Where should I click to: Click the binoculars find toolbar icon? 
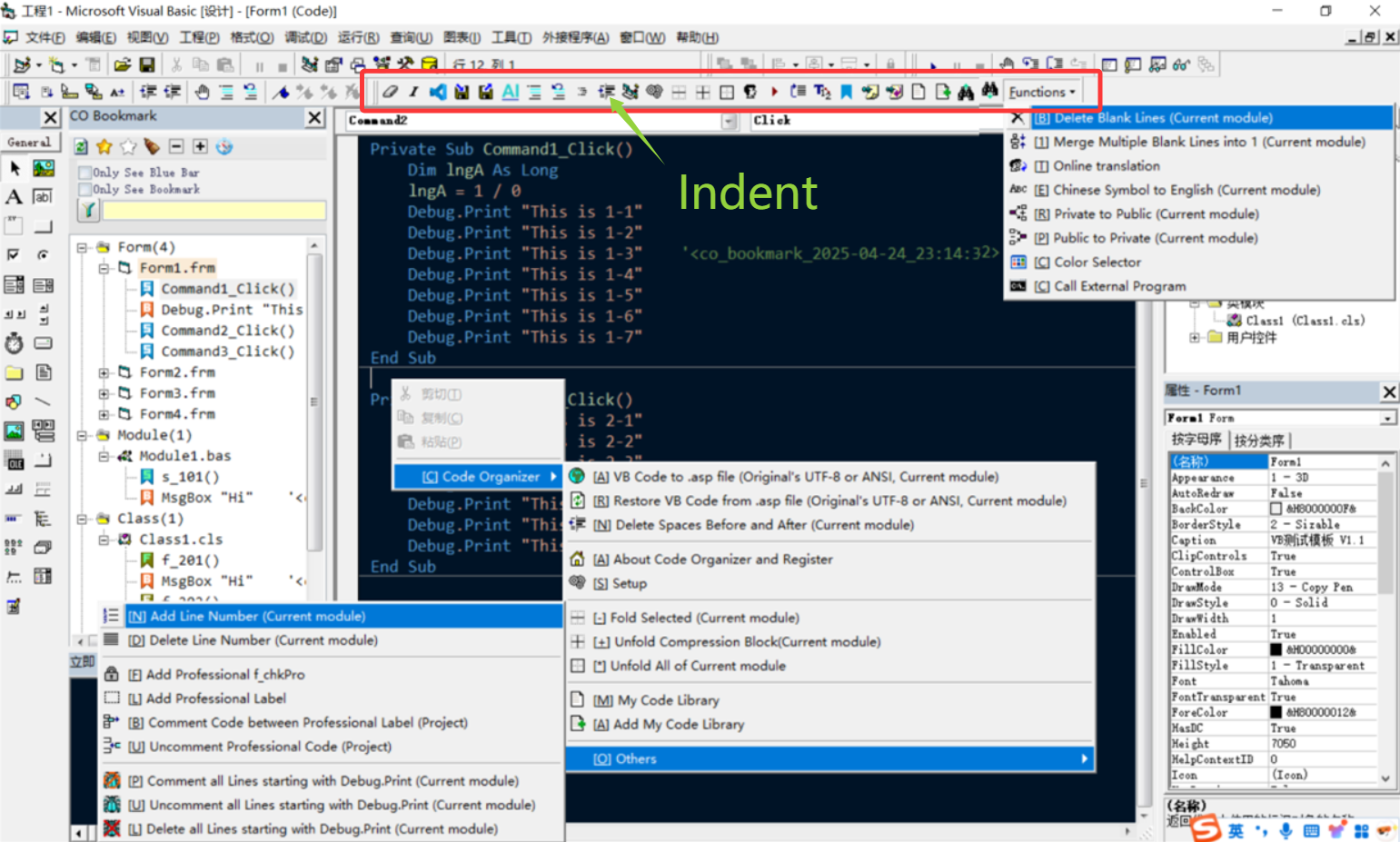[x=966, y=92]
